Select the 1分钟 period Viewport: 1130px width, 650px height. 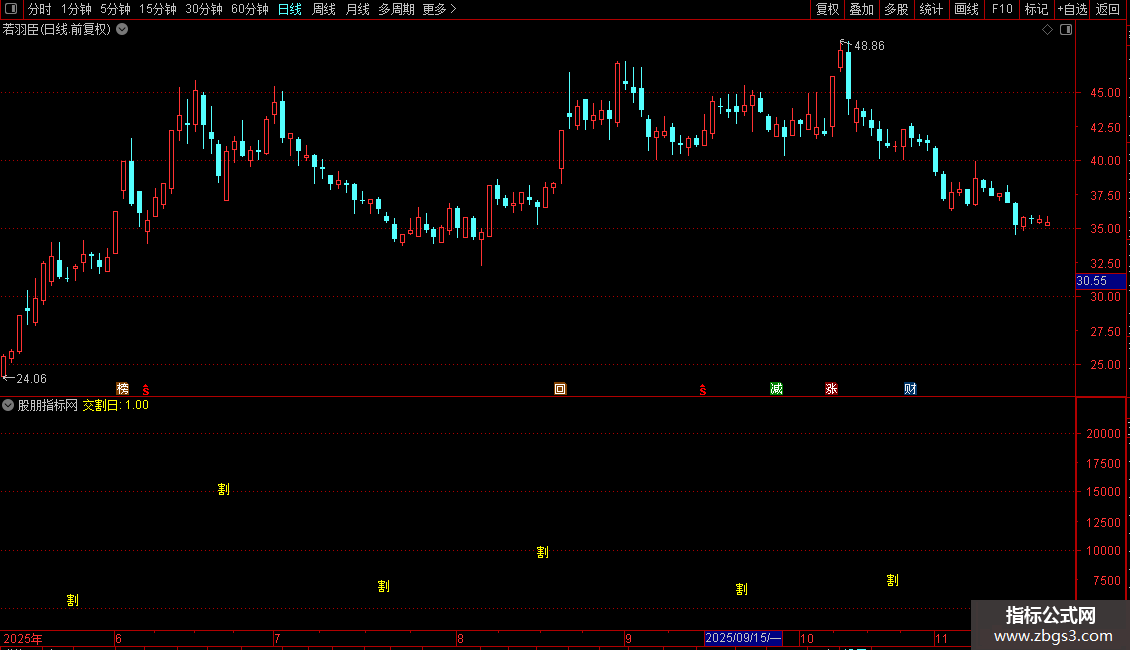pyautogui.click(x=76, y=9)
